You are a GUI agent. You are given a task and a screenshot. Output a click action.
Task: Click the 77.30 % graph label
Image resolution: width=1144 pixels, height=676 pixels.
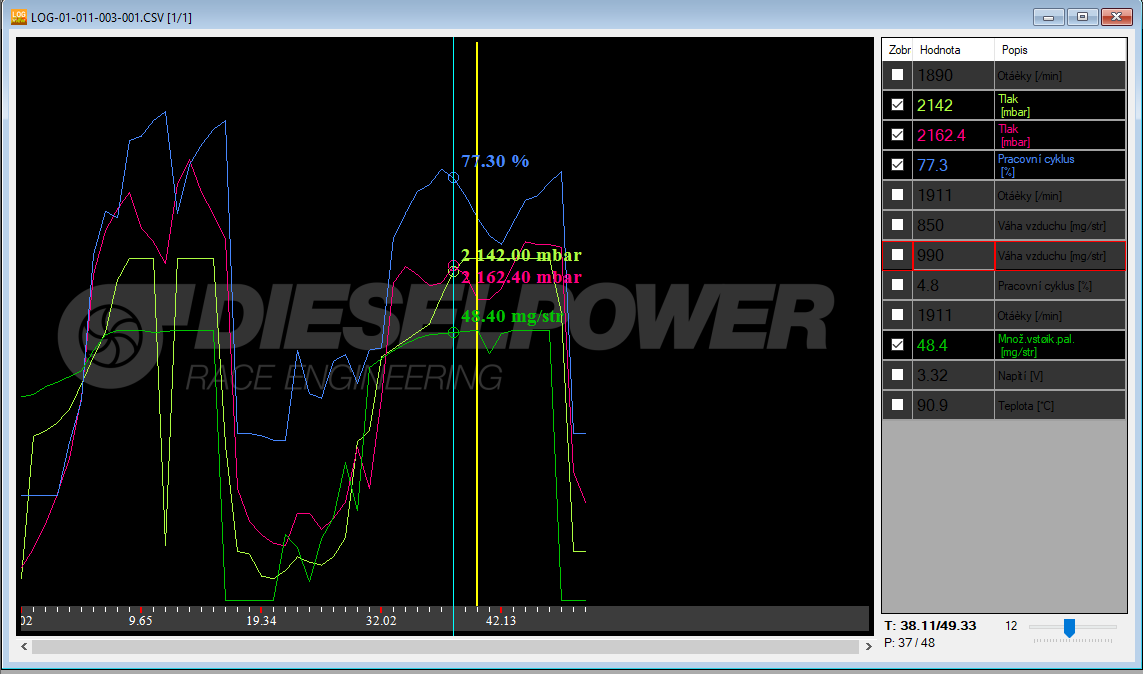pos(495,161)
